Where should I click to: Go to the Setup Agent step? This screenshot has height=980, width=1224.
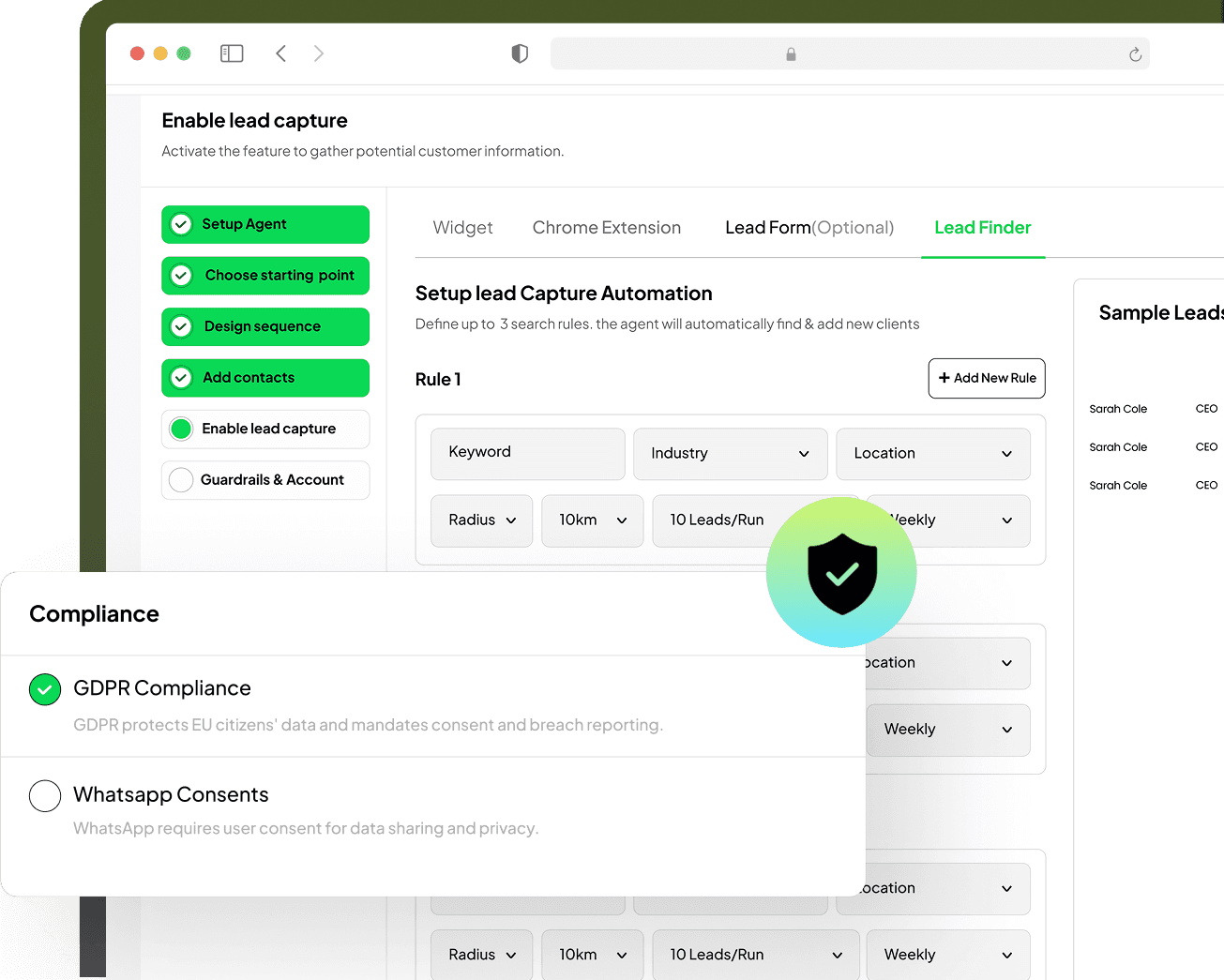point(265,224)
